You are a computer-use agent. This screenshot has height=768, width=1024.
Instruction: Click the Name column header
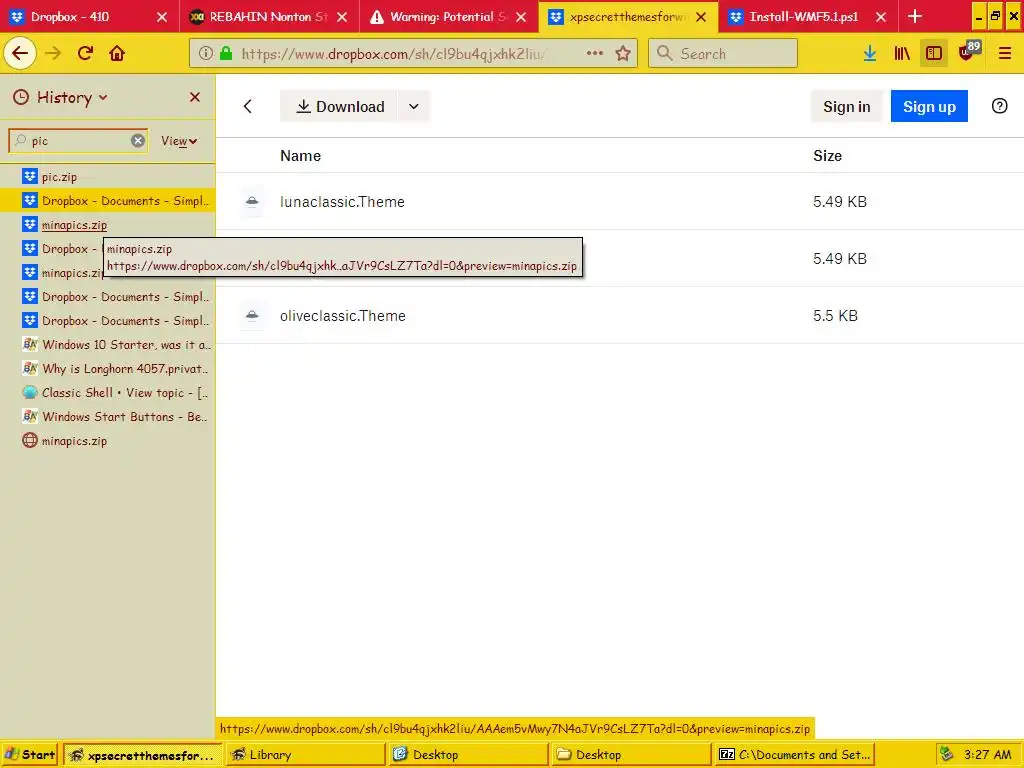tap(300, 156)
